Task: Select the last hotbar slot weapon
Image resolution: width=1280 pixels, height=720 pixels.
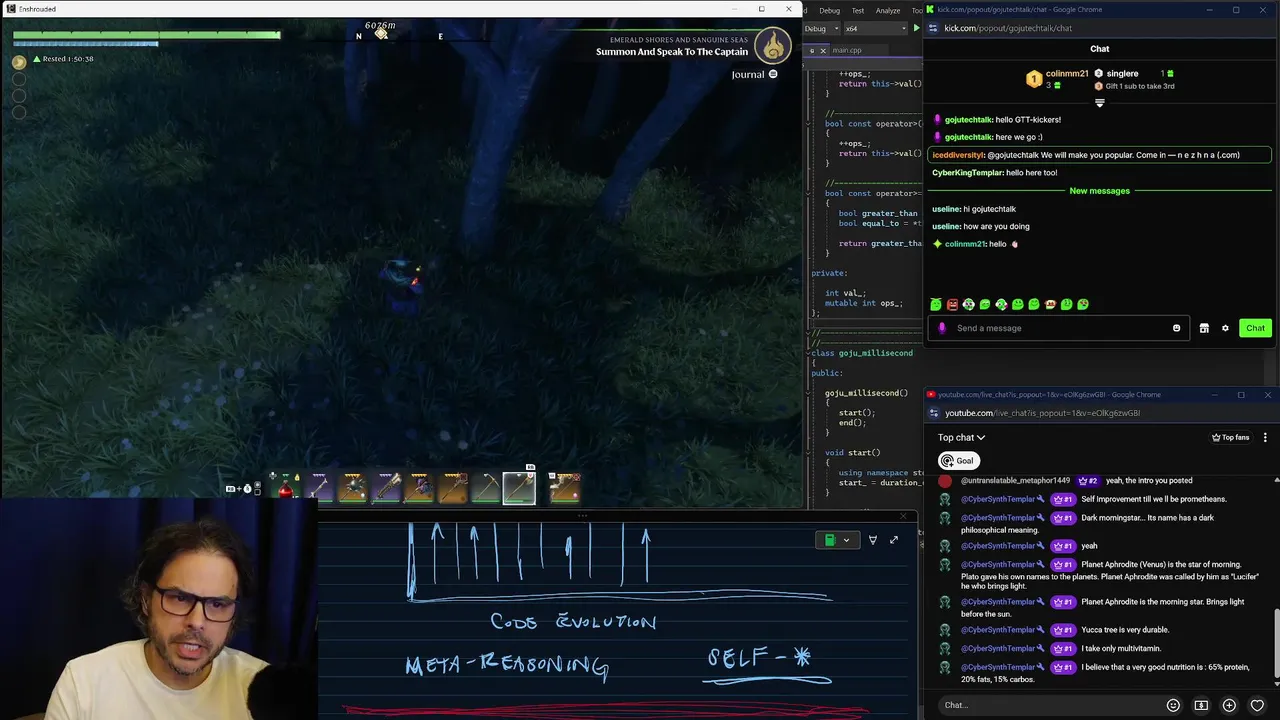Action: pos(565,487)
